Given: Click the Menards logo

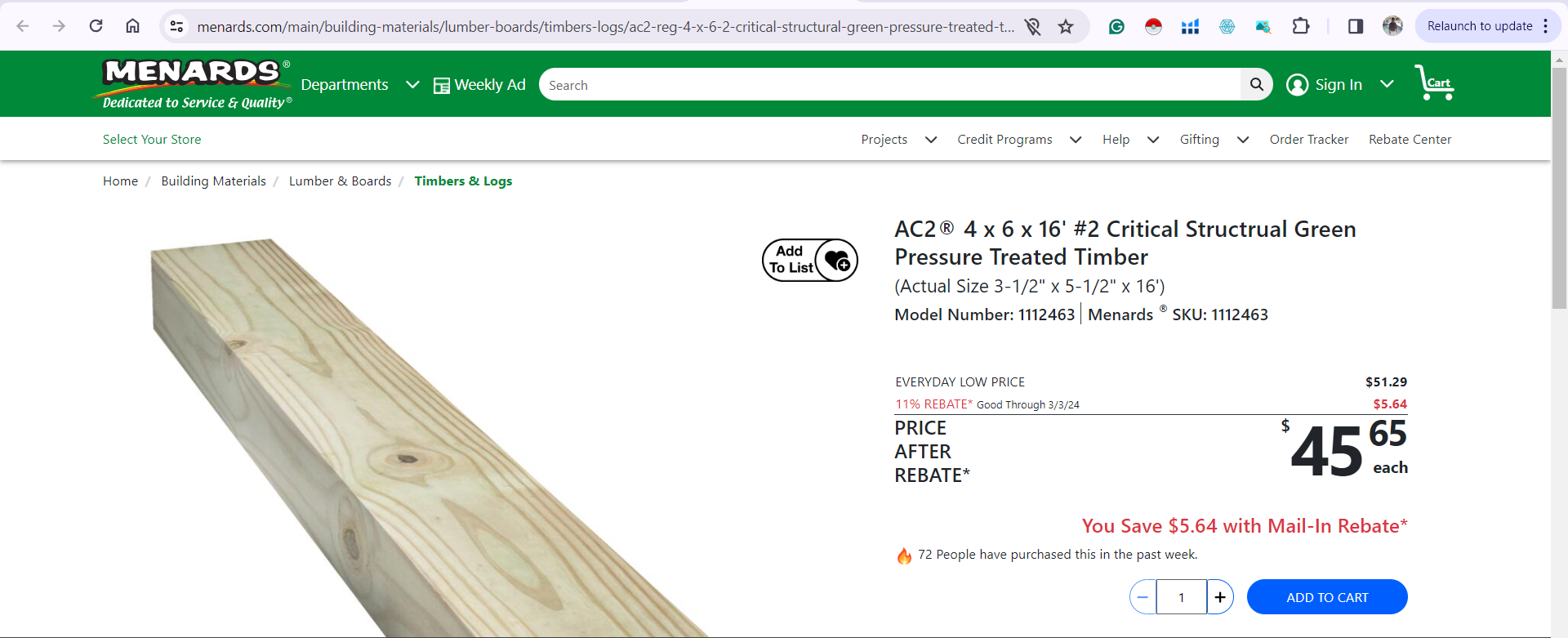Looking at the screenshot, I should point(194,84).
